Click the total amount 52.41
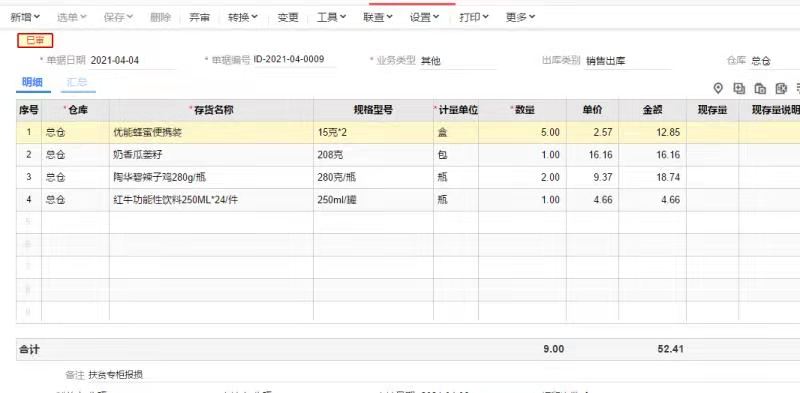The image size is (800, 393). click(x=670, y=350)
